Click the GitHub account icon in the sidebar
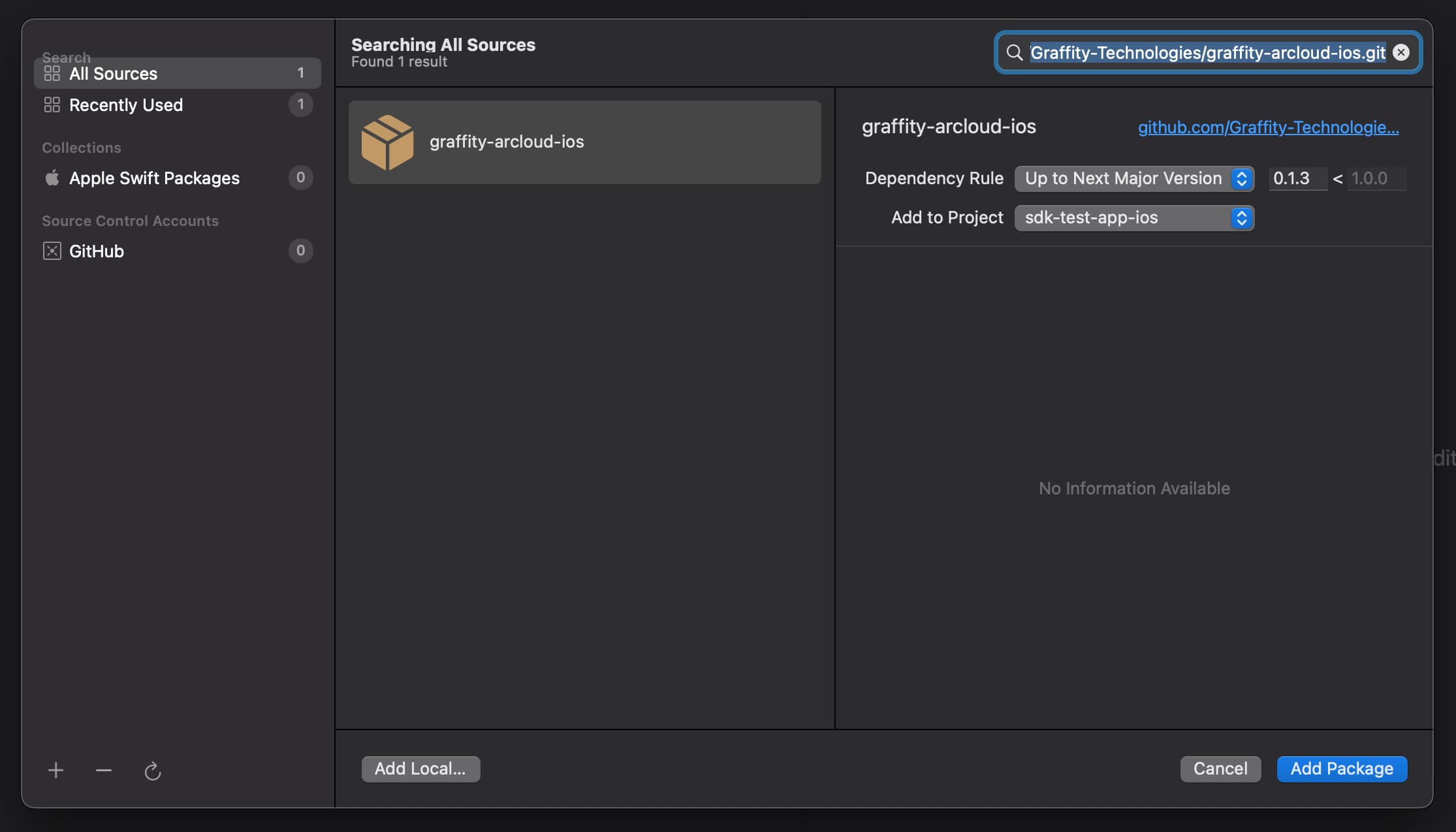The height and width of the screenshot is (832, 1456). pyautogui.click(x=52, y=251)
